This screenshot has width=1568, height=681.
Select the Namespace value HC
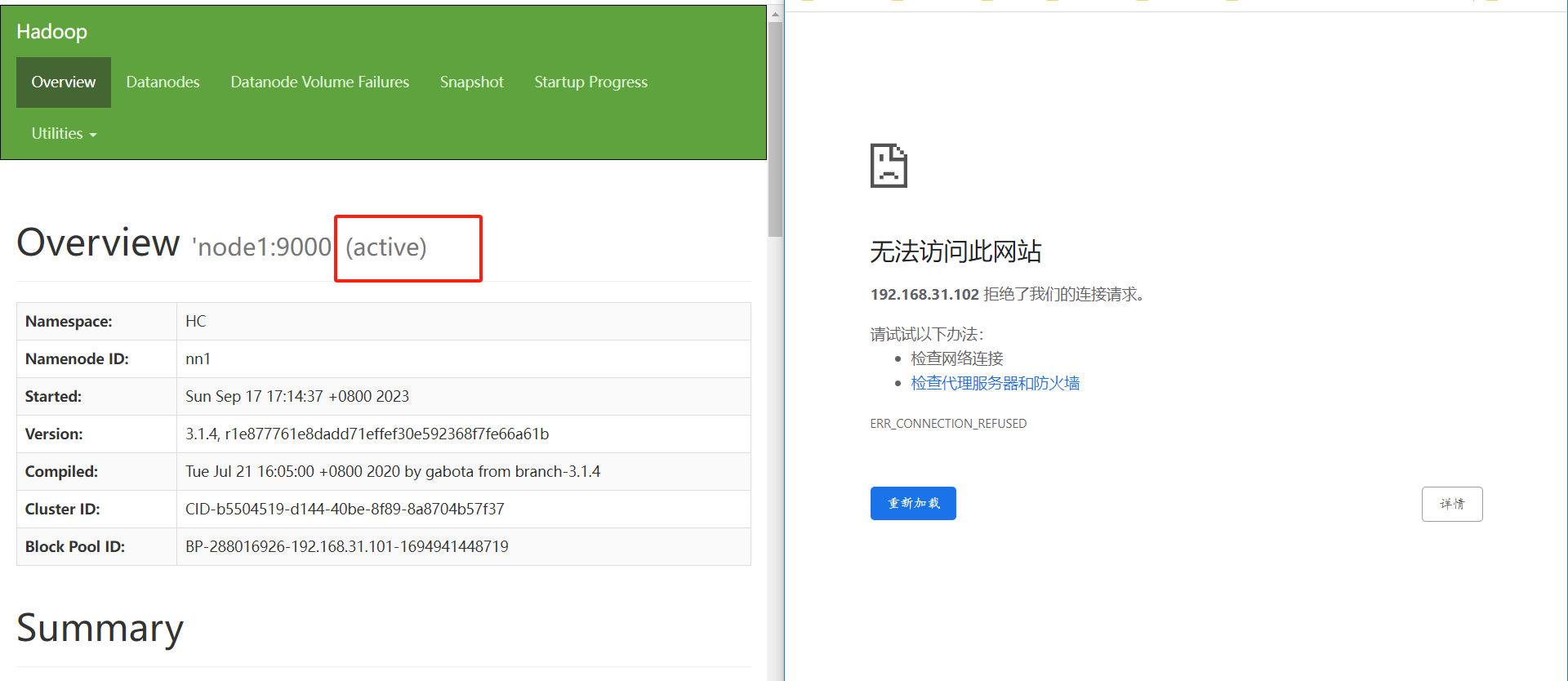[195, 321]
